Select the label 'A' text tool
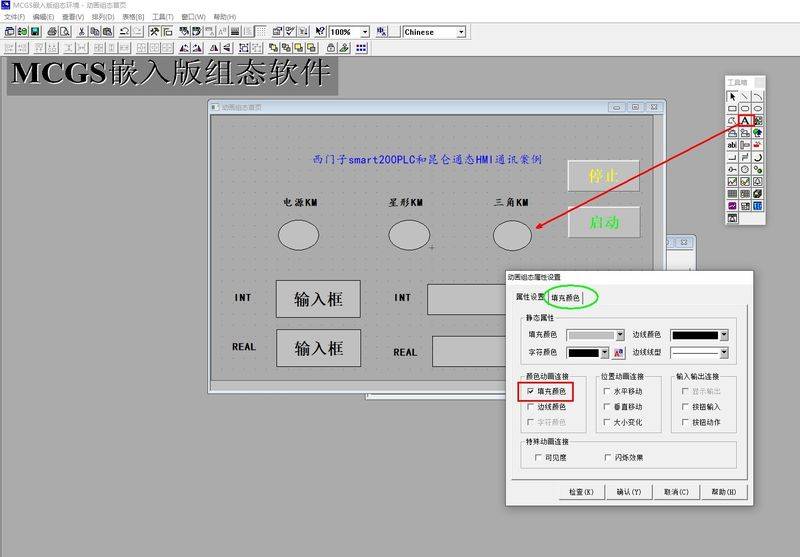The height and width of the screenshot is (557, 800). pyautogui.click(x=745, y=121)
